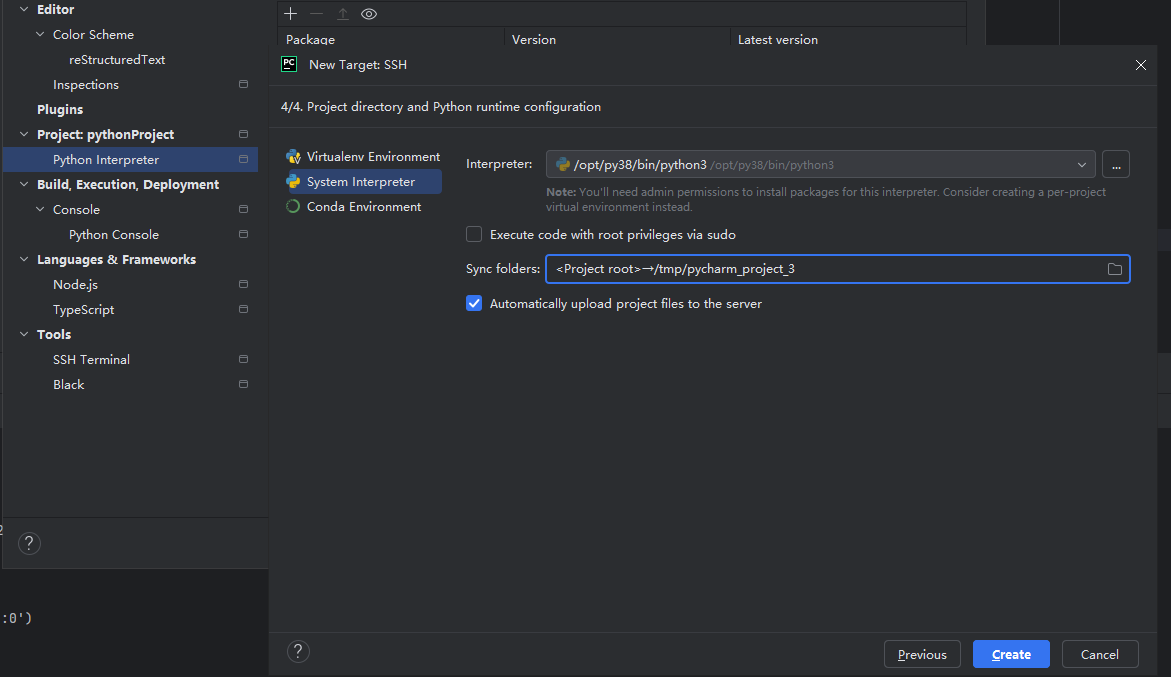Toggle show early releases eye icon

coord(369,13)
